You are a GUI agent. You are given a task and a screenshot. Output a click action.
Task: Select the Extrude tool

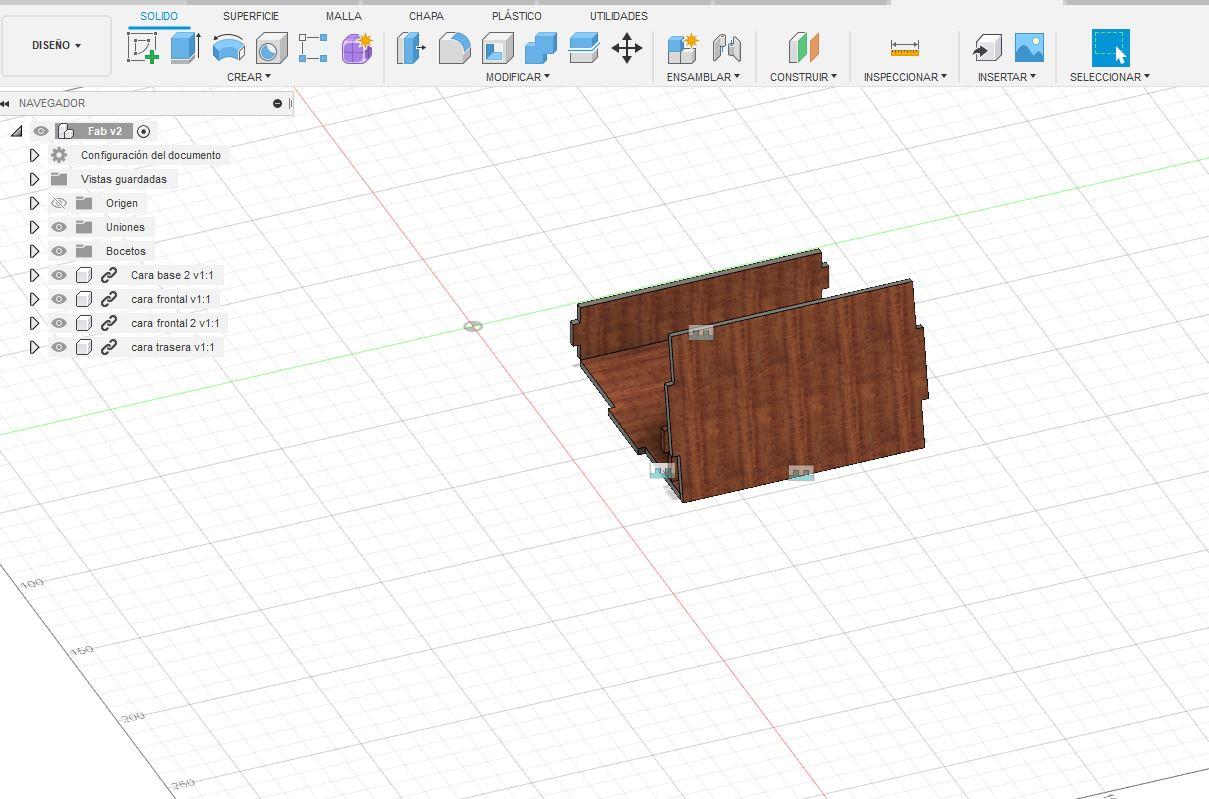(x=185, y=47)
